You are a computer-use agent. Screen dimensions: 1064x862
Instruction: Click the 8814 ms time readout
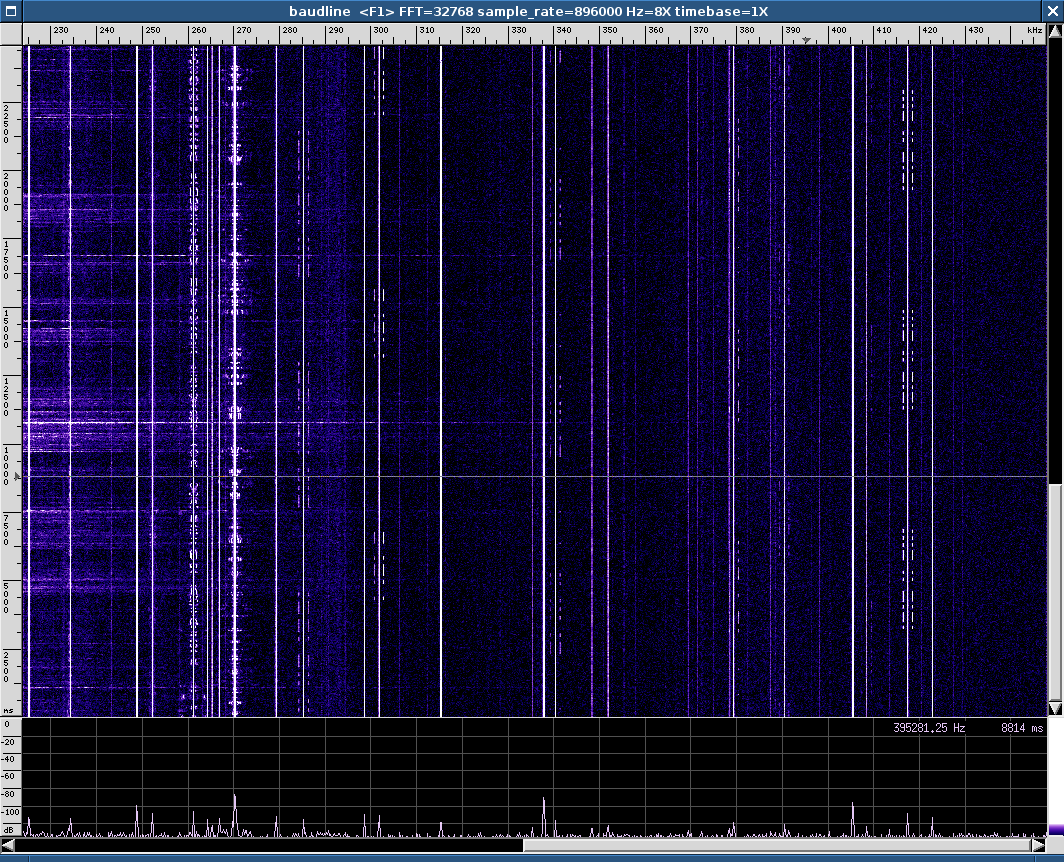pyautogui.click(x=1022, y=728)
